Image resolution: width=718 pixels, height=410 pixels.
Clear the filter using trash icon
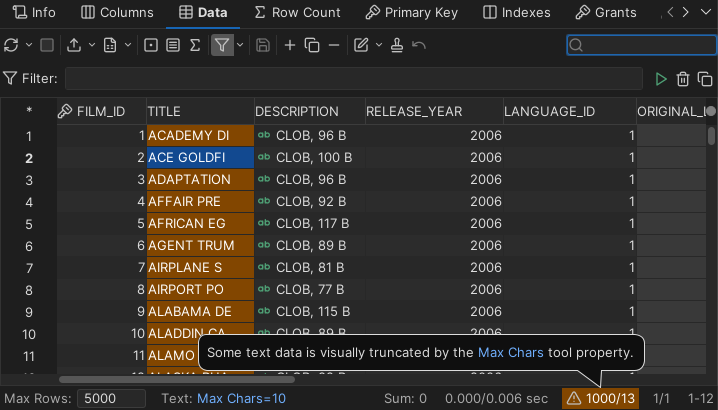(x=683, y=79)
